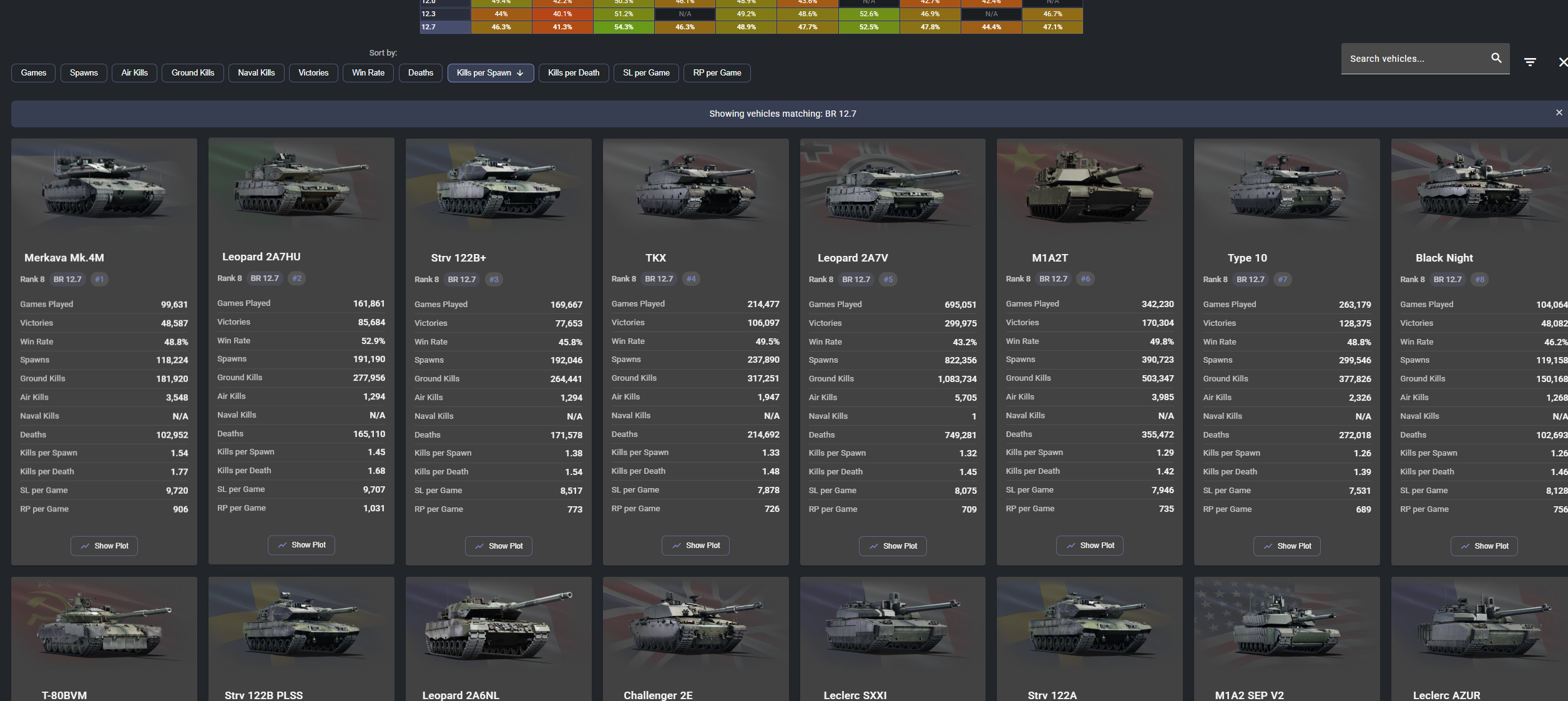Show Plot for Leopard 2A7HU
The image size is (1568, 701).
pyautogui.click(x=301, y=545)
